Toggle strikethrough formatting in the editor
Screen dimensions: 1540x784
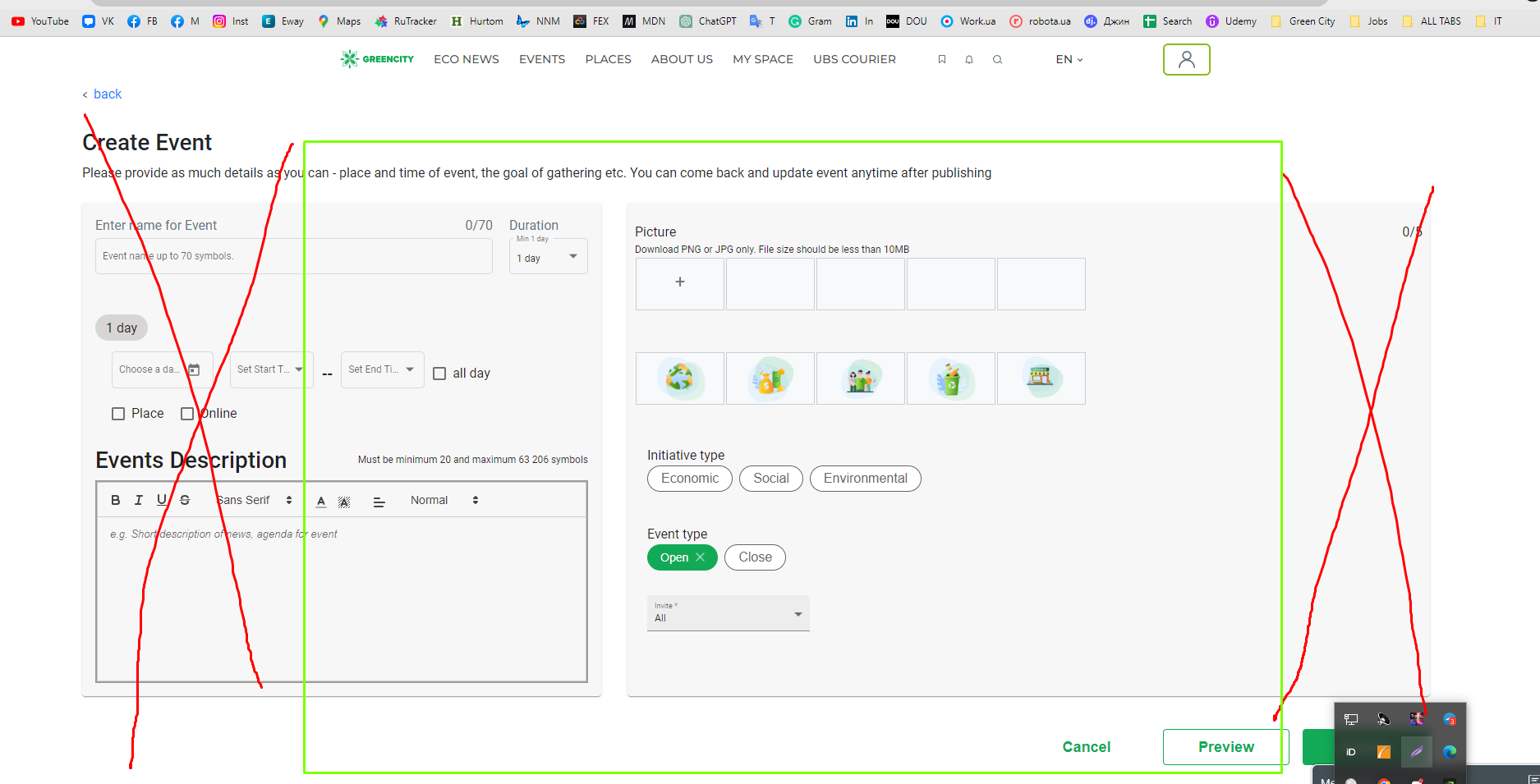pyautogui.click(x=184, y=499)
